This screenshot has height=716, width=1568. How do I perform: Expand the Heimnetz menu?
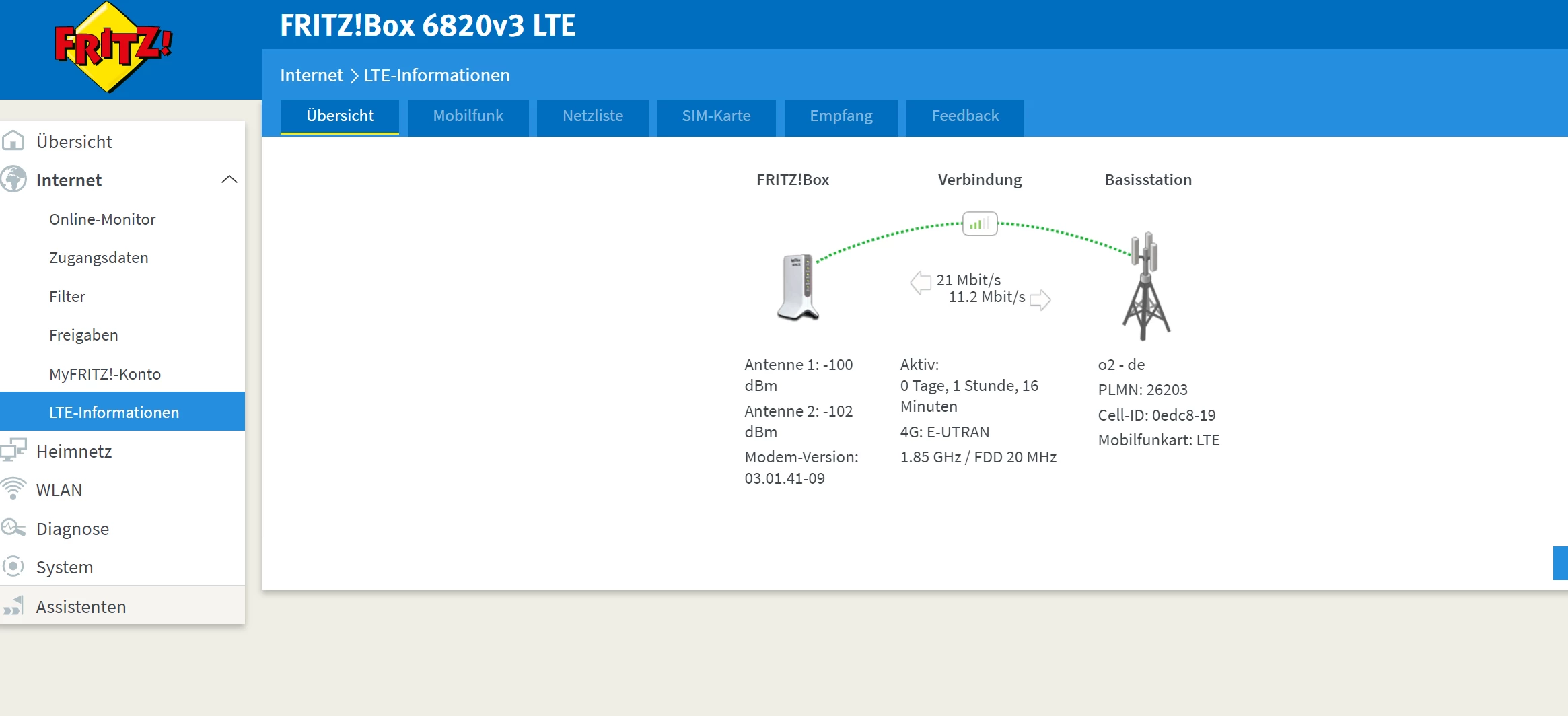tap(122, 451)
